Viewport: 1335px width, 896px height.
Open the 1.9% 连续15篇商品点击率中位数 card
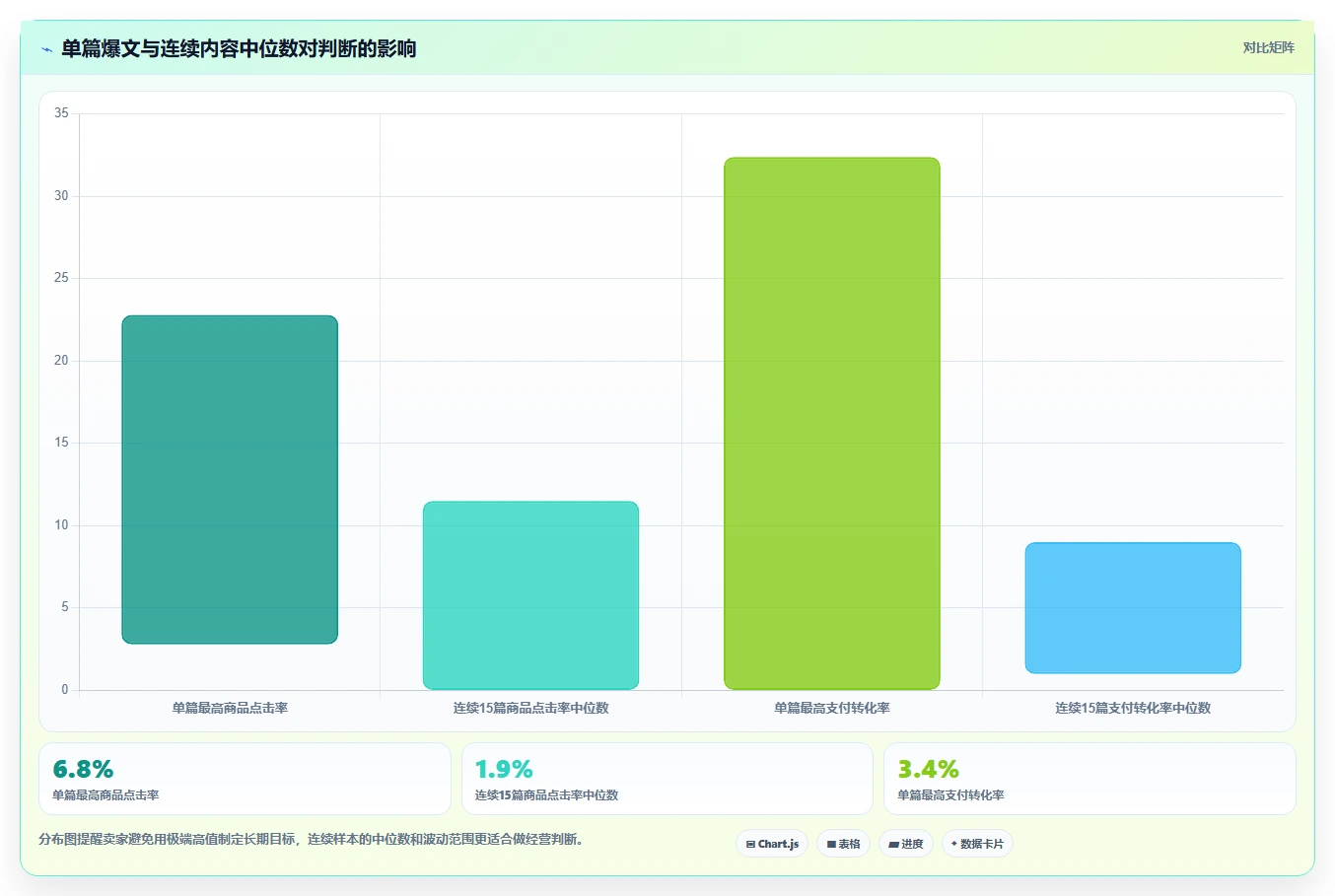tap(667, 779)
